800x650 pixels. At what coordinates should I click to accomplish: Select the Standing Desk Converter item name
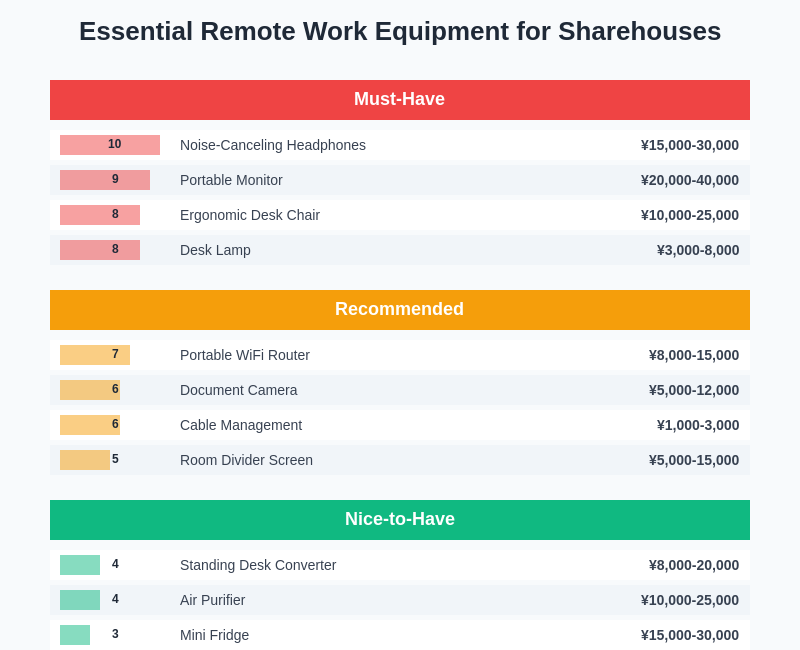click(x=258, y=565)
